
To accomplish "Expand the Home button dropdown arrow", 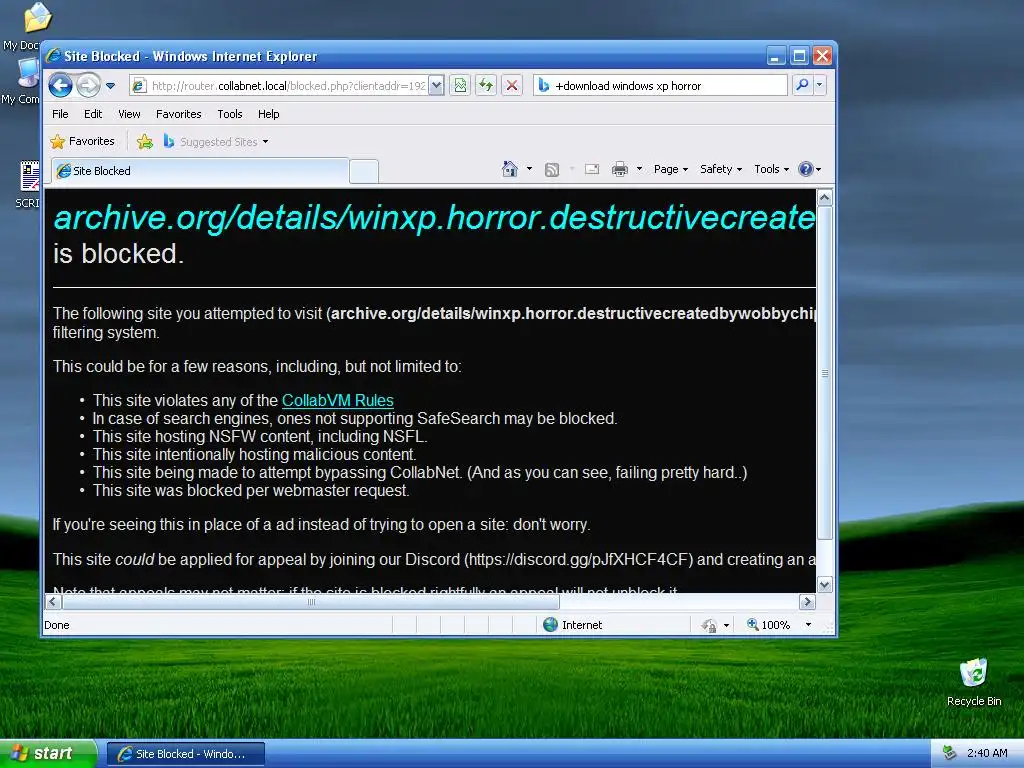I will tap(529, 169).
